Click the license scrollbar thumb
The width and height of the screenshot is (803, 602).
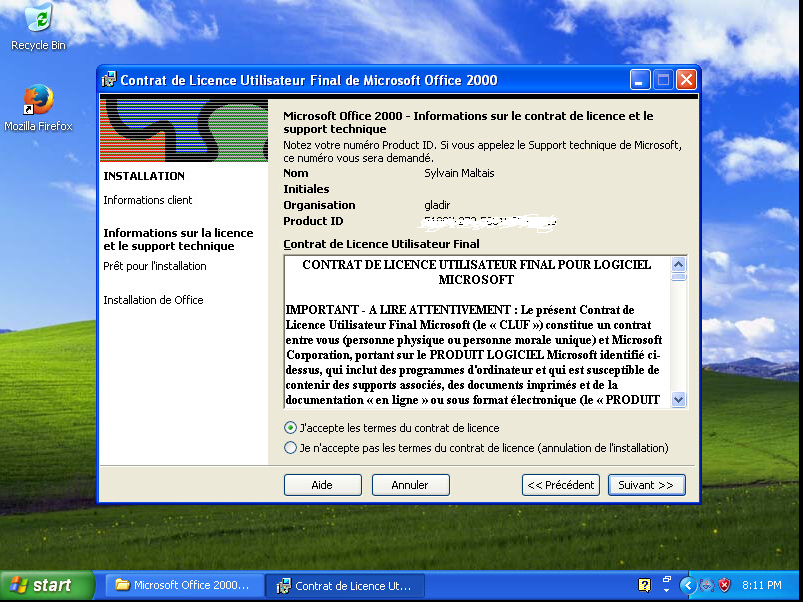coord(679,277)
